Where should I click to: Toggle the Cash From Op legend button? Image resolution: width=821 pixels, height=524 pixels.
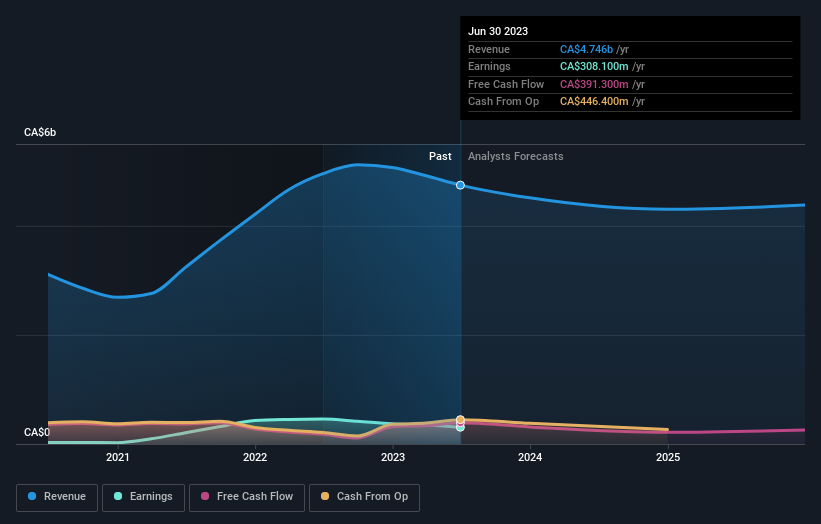(x=364, y=497)
